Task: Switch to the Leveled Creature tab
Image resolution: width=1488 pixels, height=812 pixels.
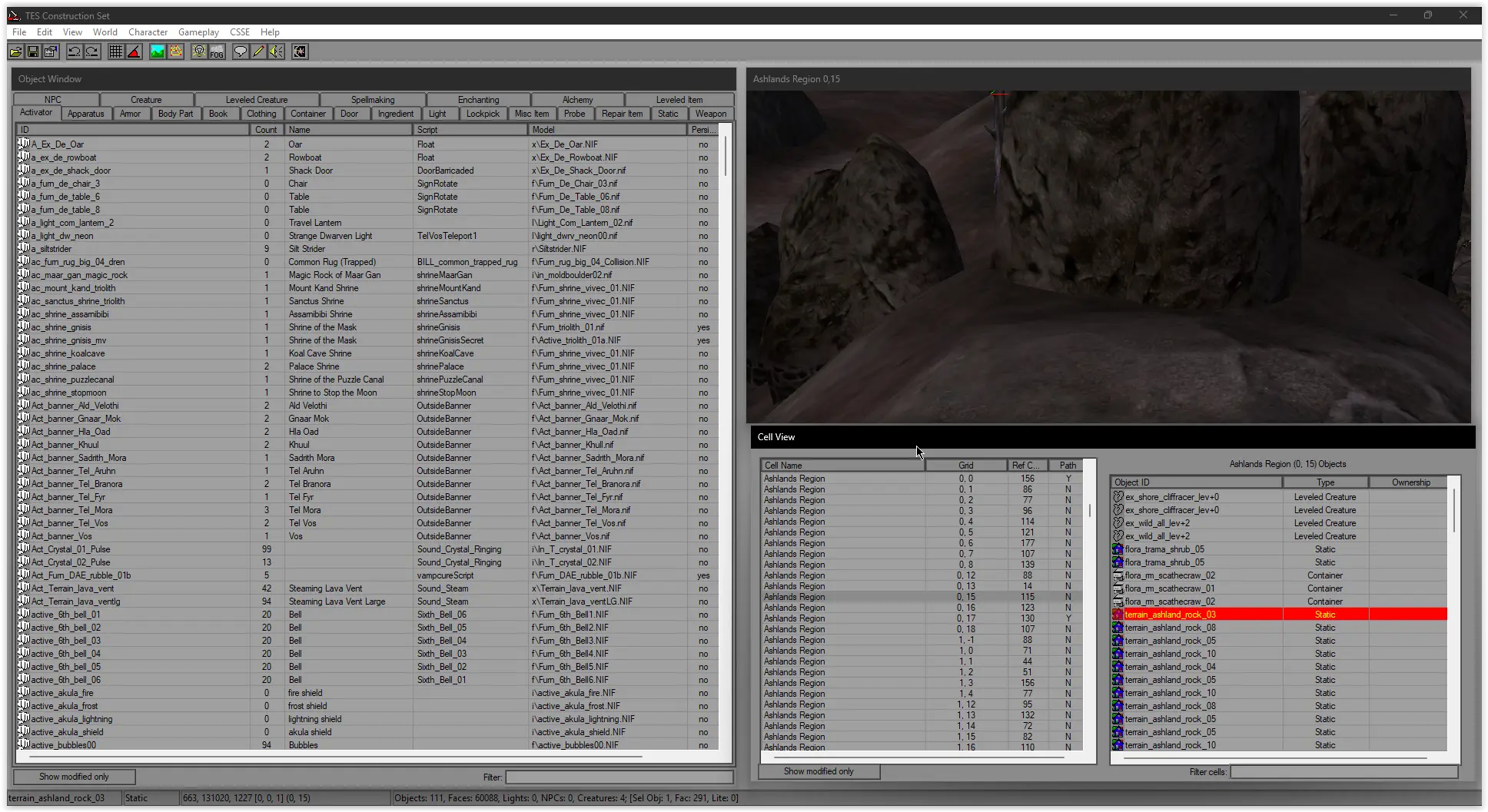Action: click(257, 100)
